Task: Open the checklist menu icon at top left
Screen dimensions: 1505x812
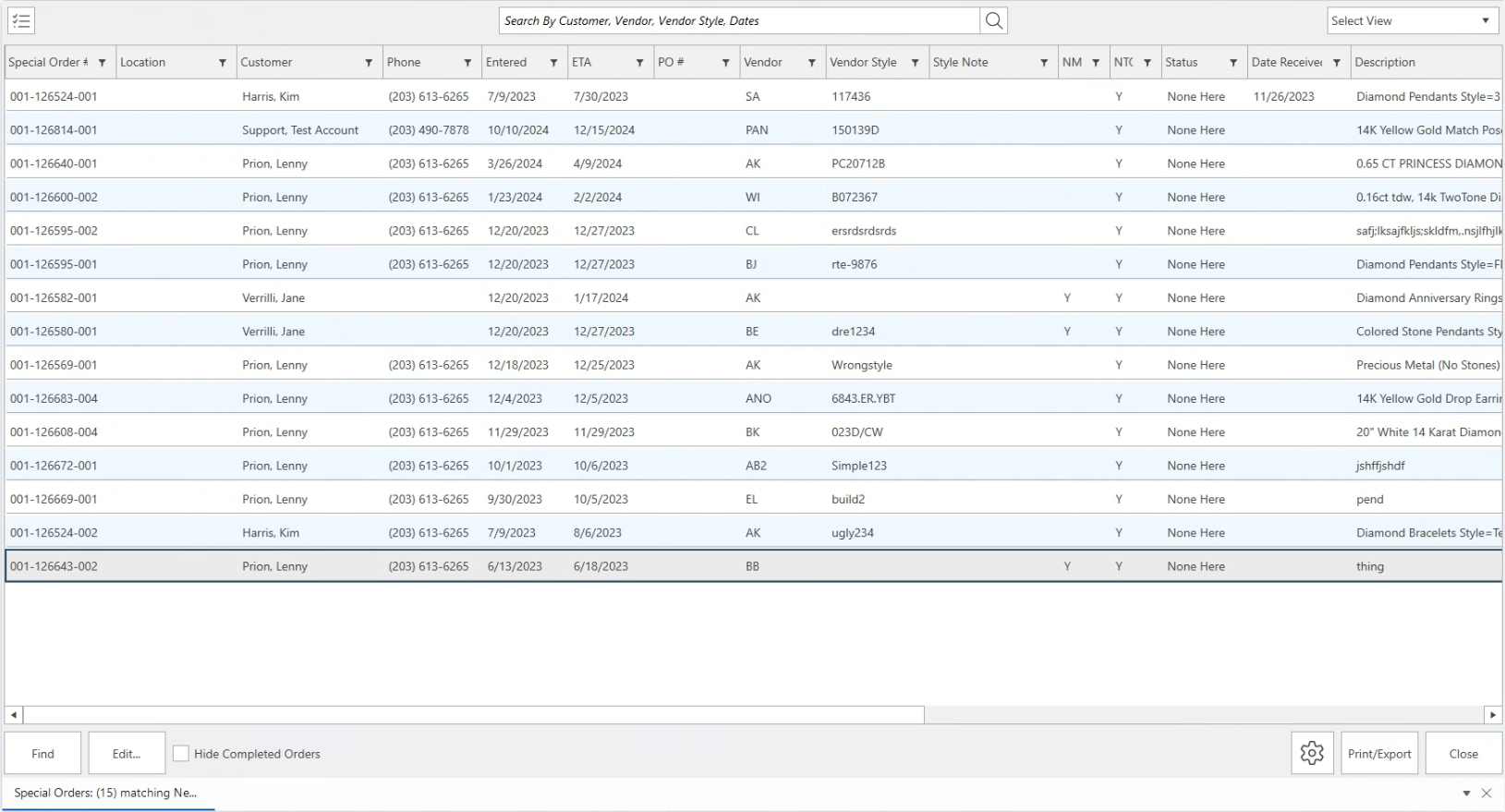Action: [x=21, y=20]
